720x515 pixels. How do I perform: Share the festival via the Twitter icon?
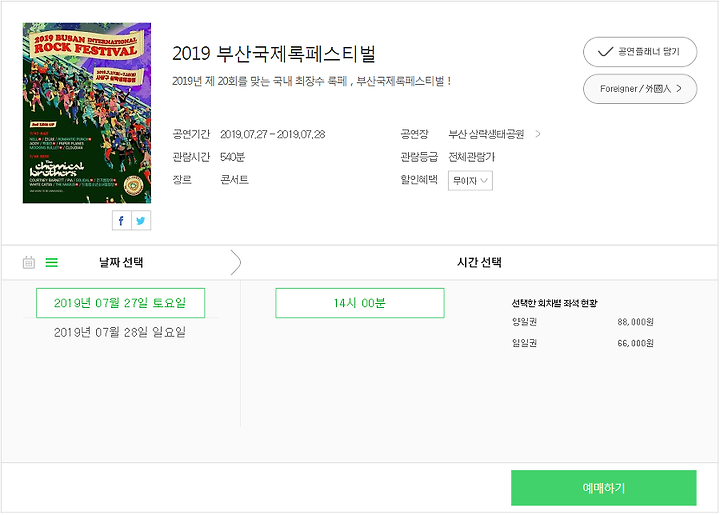click(141, 221)
